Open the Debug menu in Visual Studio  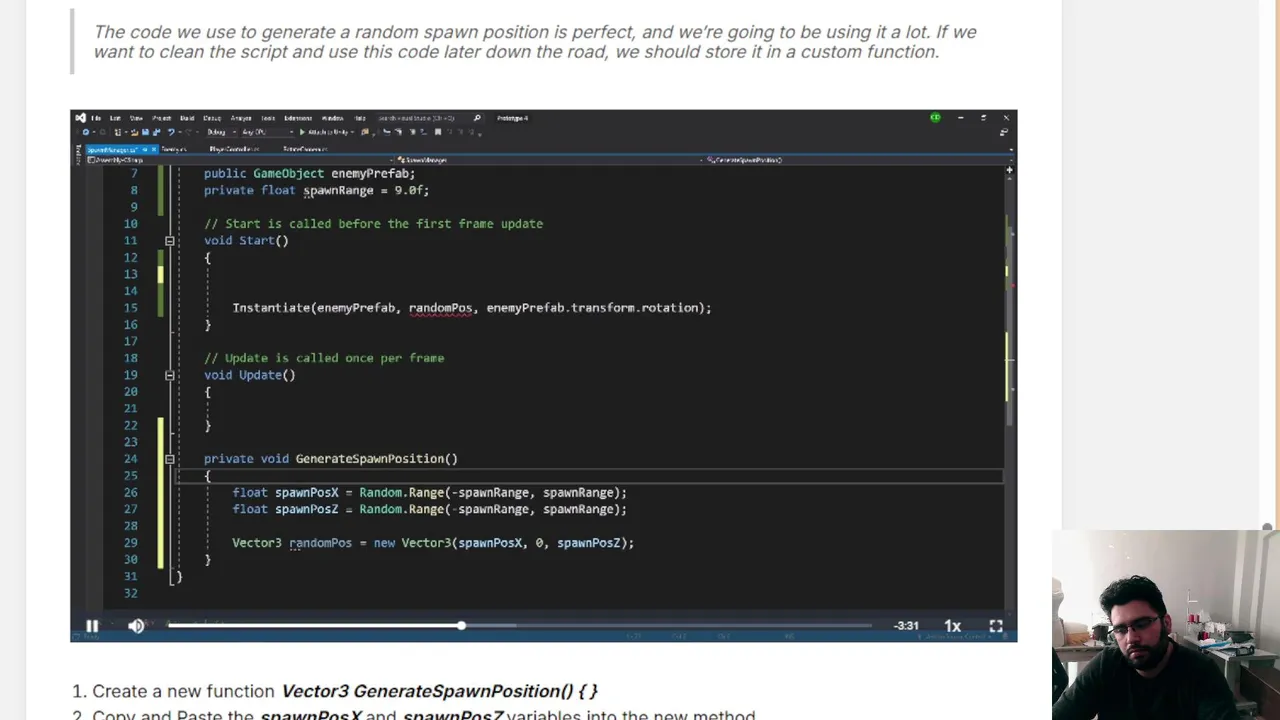pos(212,118)
